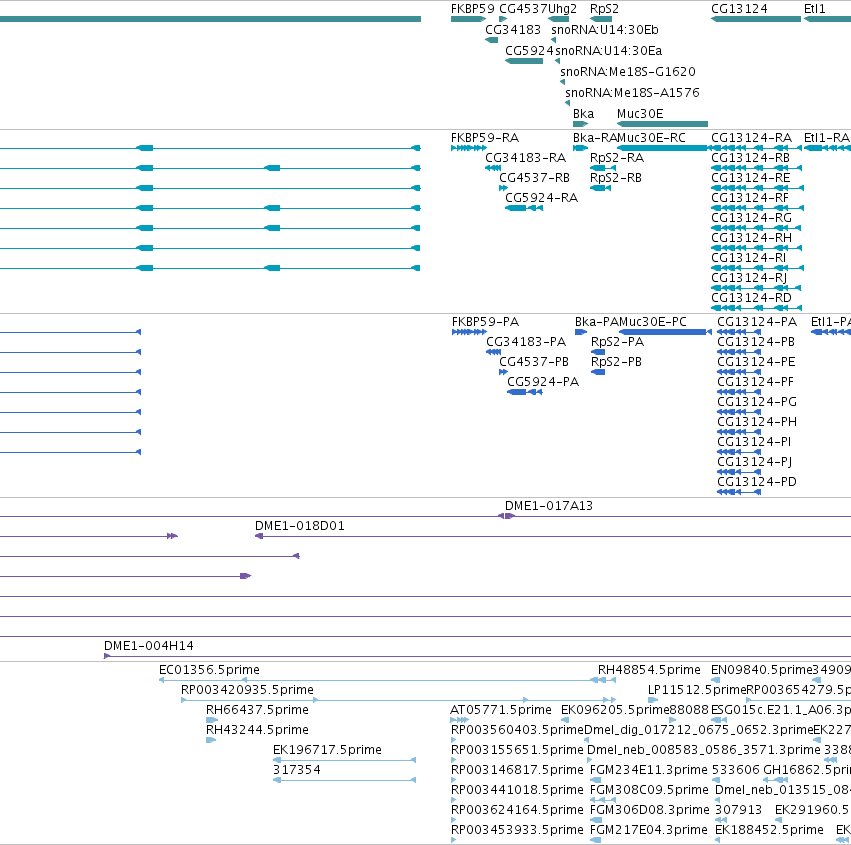Click snoRNA:Me18S-G1620 label
This screenshot has height=845, width=851.
pos(628,71)
